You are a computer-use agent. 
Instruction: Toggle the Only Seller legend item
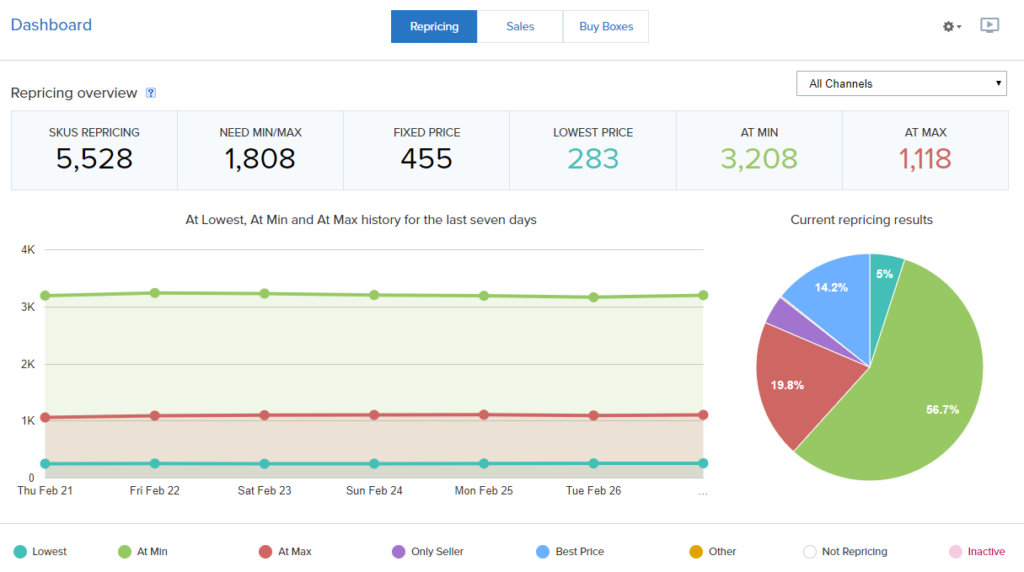coord(428,551)
